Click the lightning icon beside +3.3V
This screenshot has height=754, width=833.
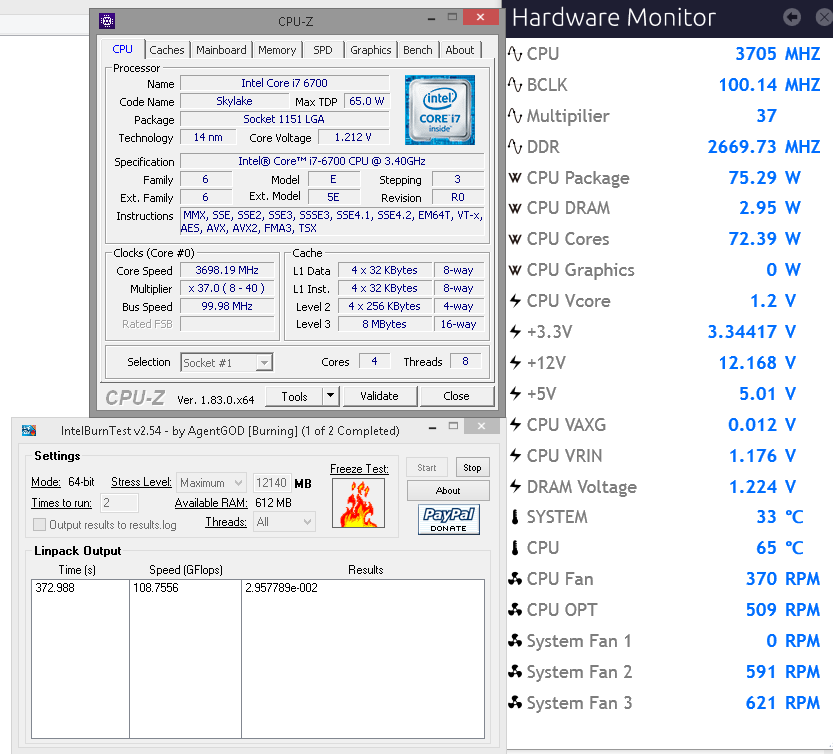click(515, 332)
